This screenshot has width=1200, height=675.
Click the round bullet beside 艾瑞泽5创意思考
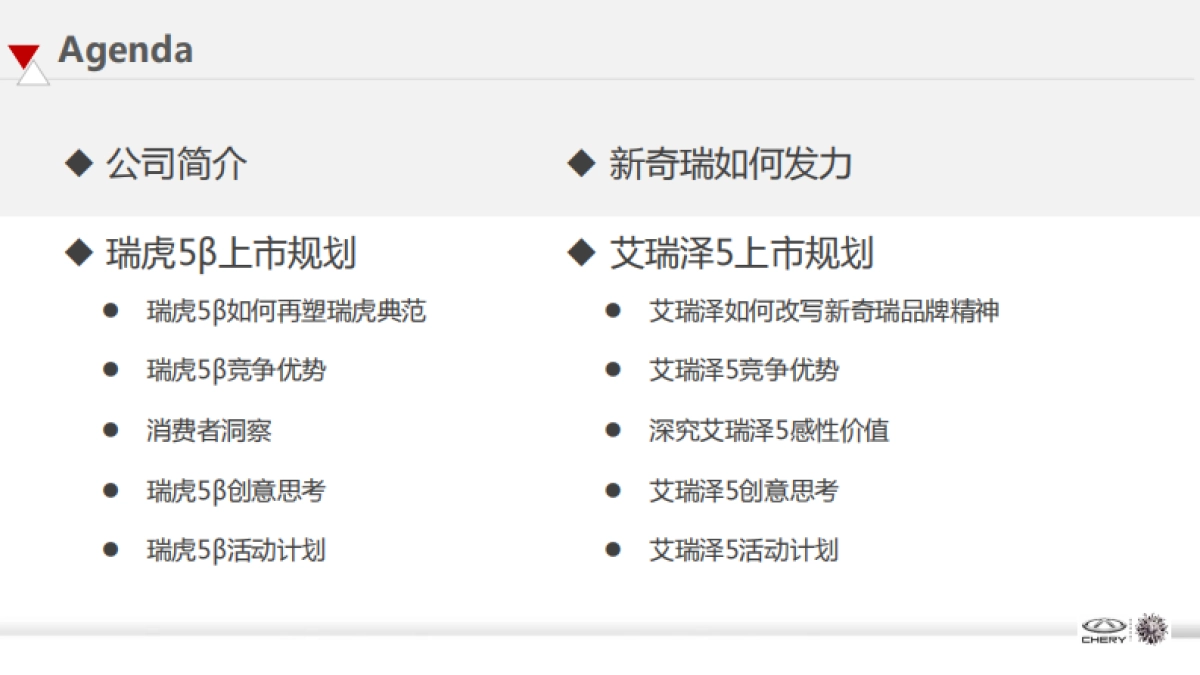point(611,490)
